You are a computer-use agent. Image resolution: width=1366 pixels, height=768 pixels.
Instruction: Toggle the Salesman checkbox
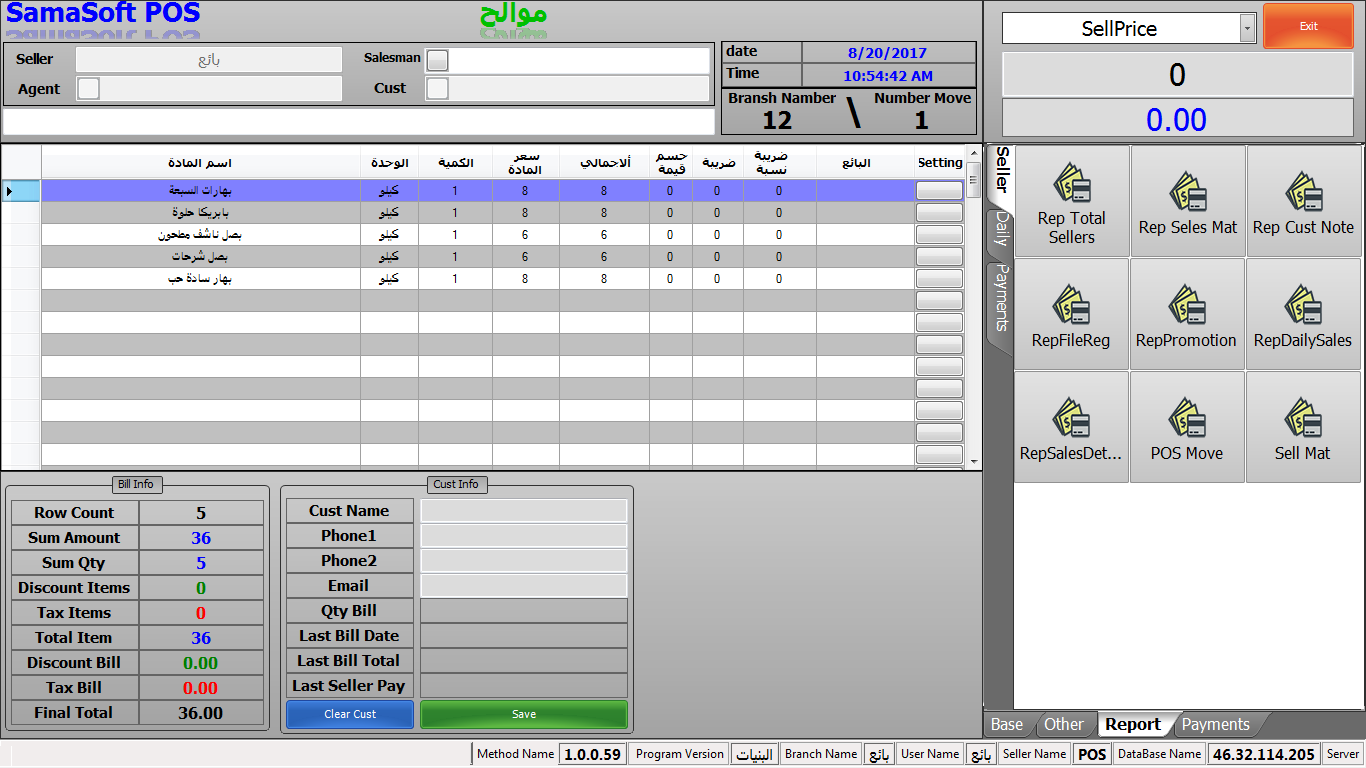point(437,61)
